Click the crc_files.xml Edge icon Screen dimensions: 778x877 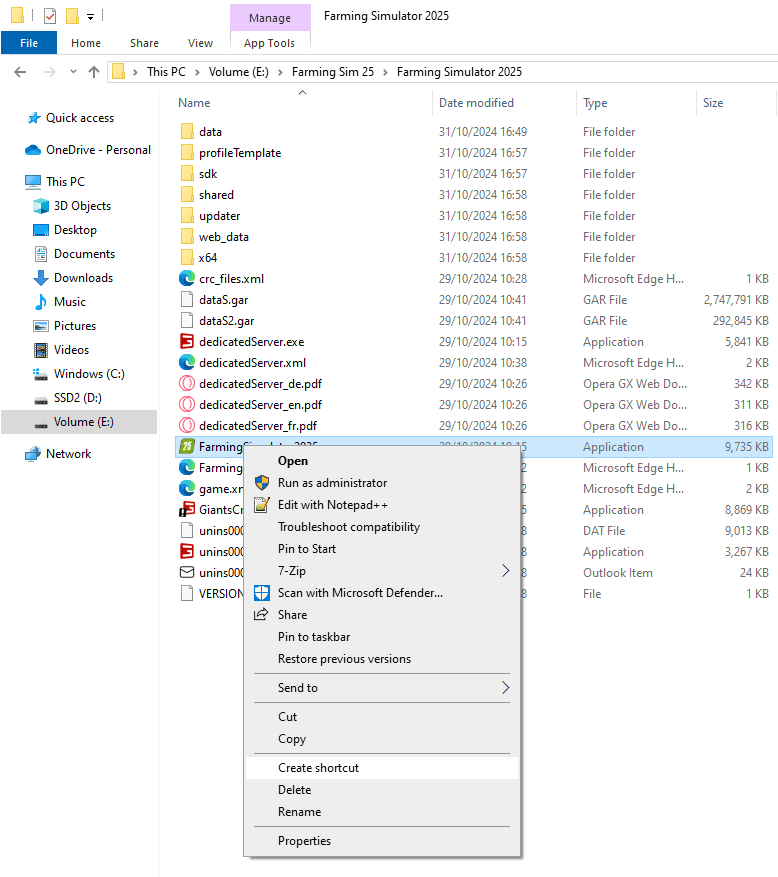pos(186,279)
